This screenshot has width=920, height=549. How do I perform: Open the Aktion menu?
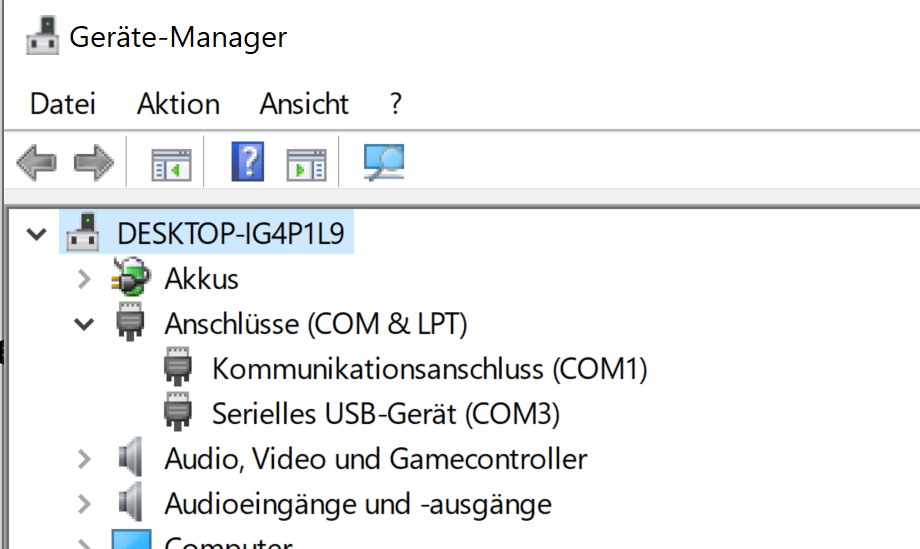(x=178, y=104)
